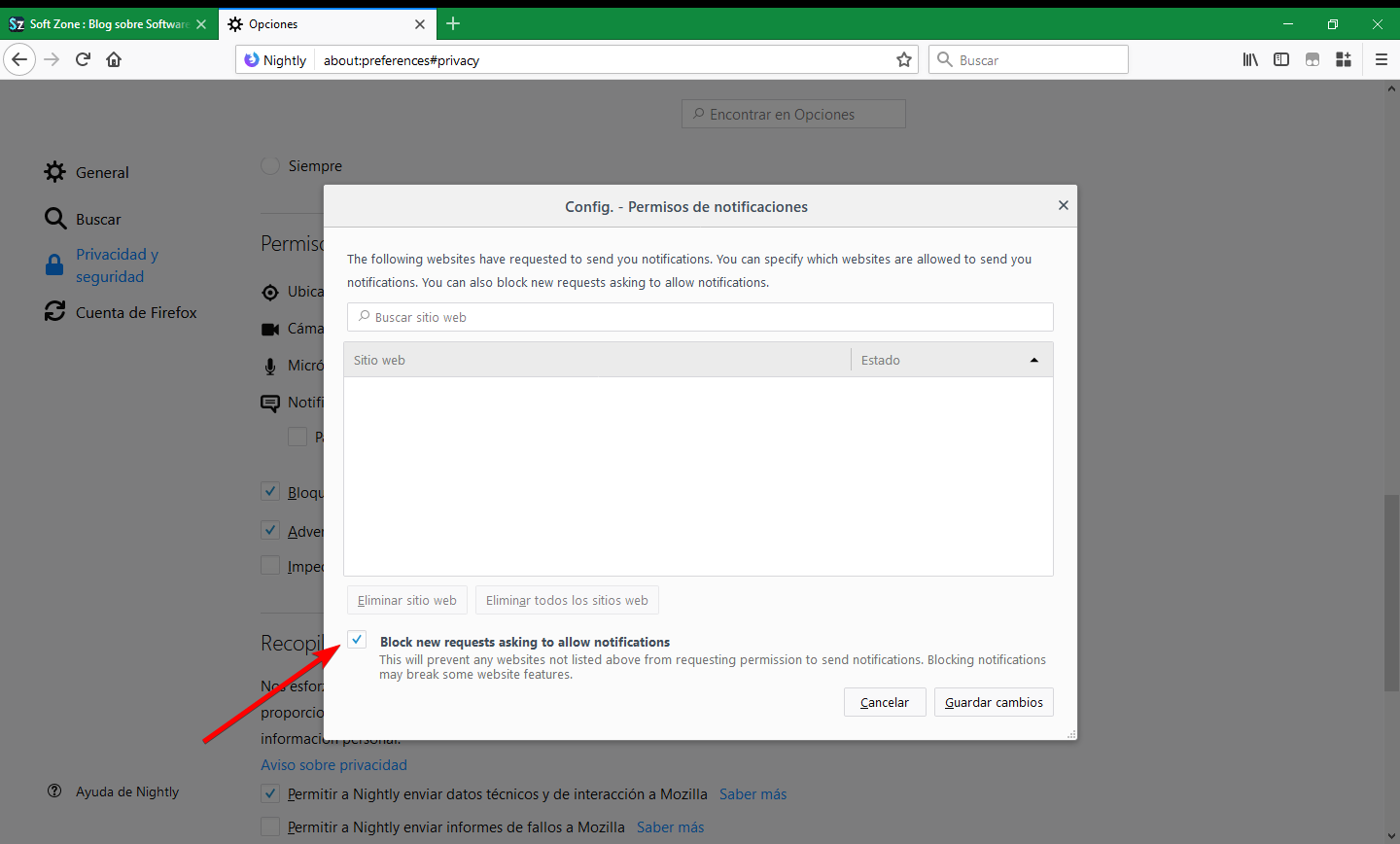
Task: Click the magnifier in the Buscar search box
Action: pos(944,59)
